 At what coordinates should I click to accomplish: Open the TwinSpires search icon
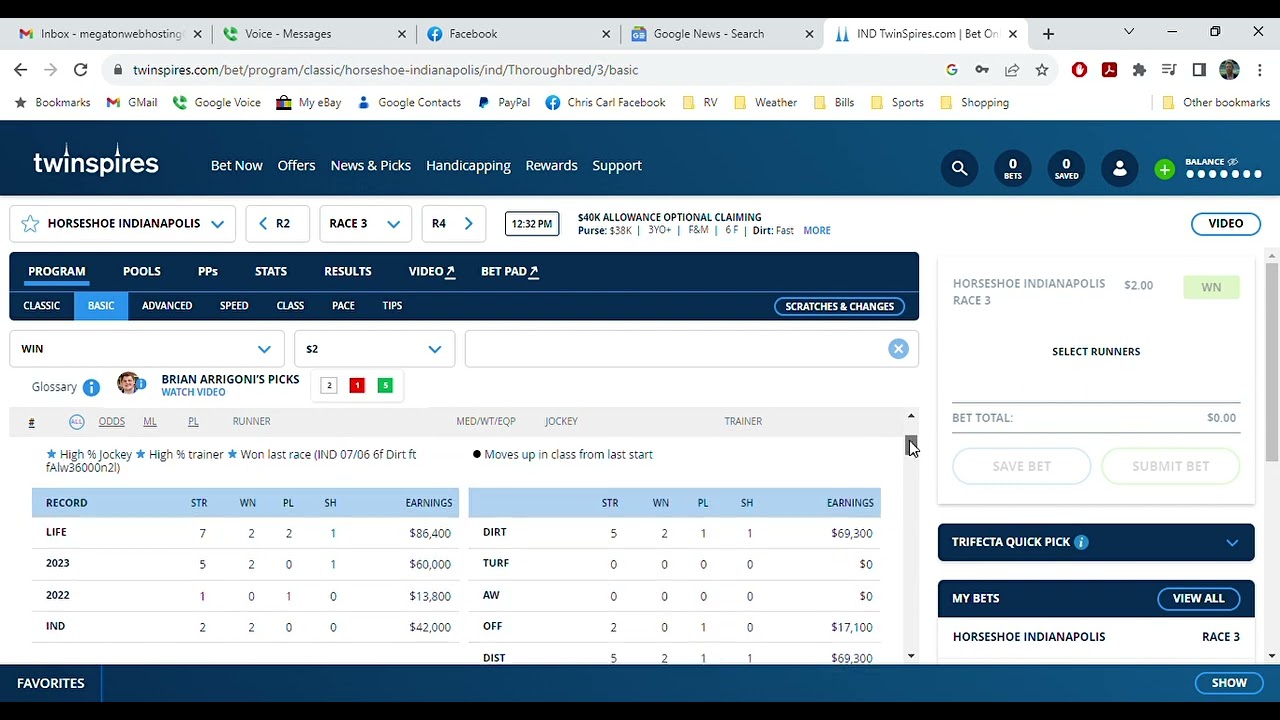click(959, 168)
